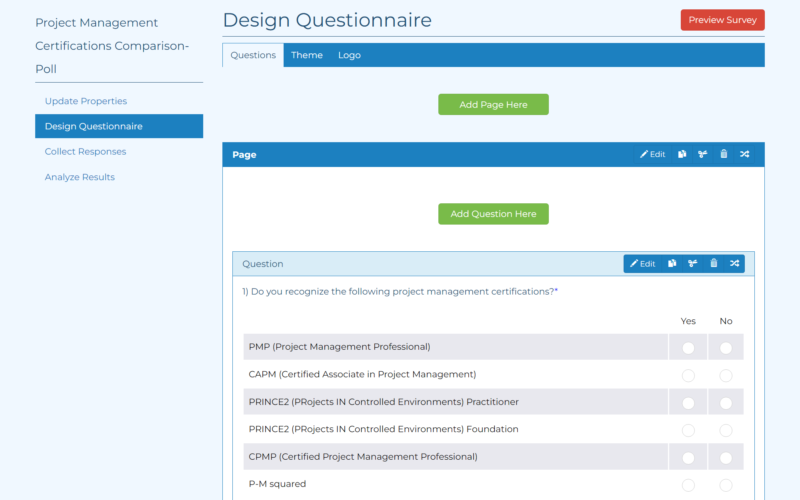Click the Page header's shuffle icon
This screenshot has width=800, height=500.
point(744,154)
